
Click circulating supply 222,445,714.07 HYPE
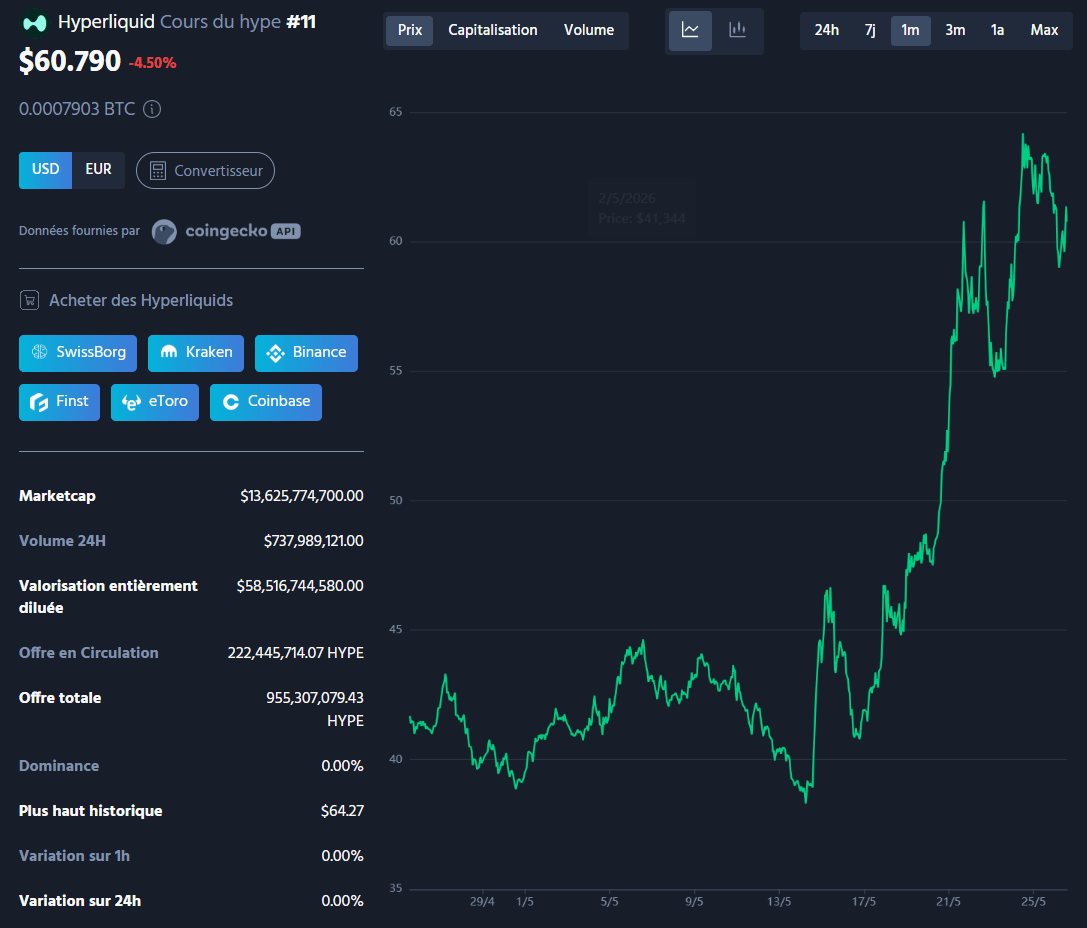[x=295, y=653]
